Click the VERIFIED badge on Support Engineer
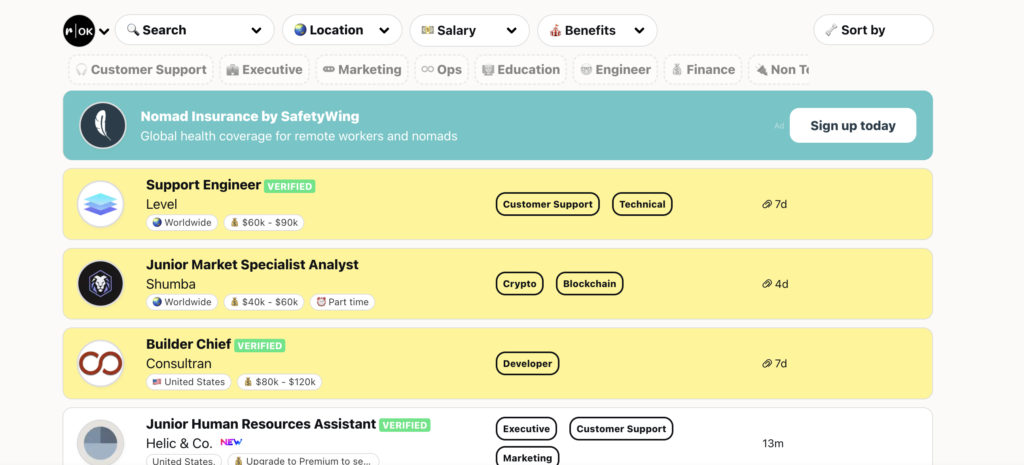This screenshot has height=465, width=1024. tap(290, 186)
